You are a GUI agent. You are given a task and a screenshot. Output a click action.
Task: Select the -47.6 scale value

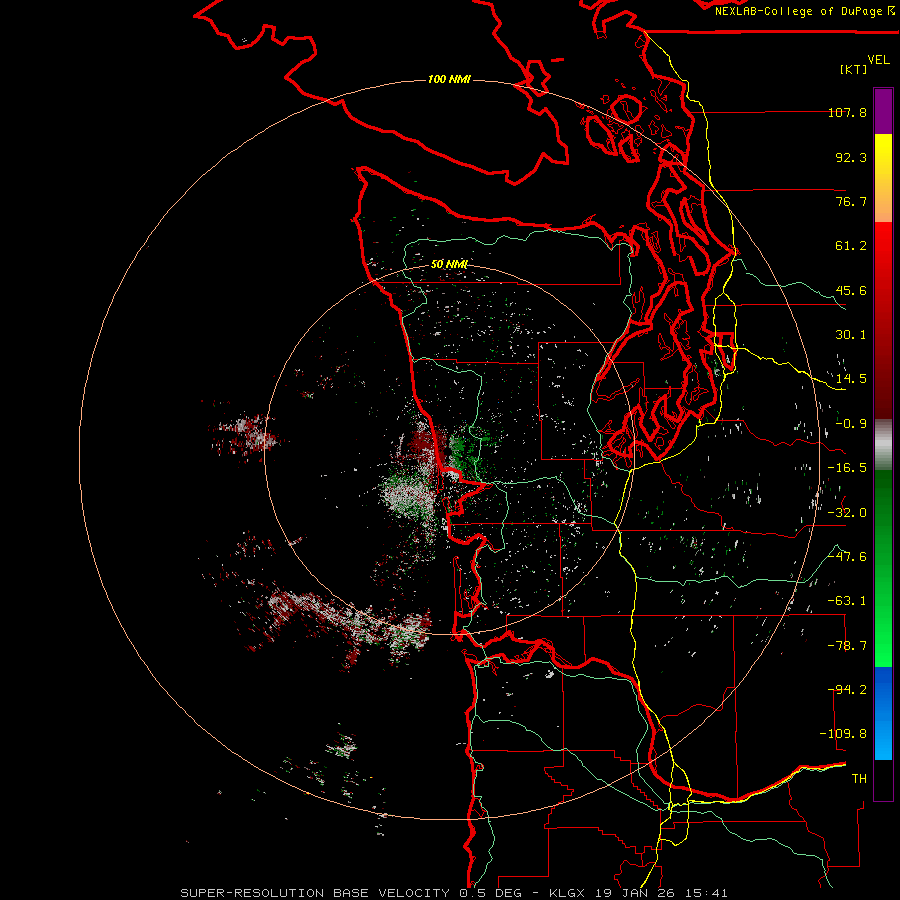point(847,557)
